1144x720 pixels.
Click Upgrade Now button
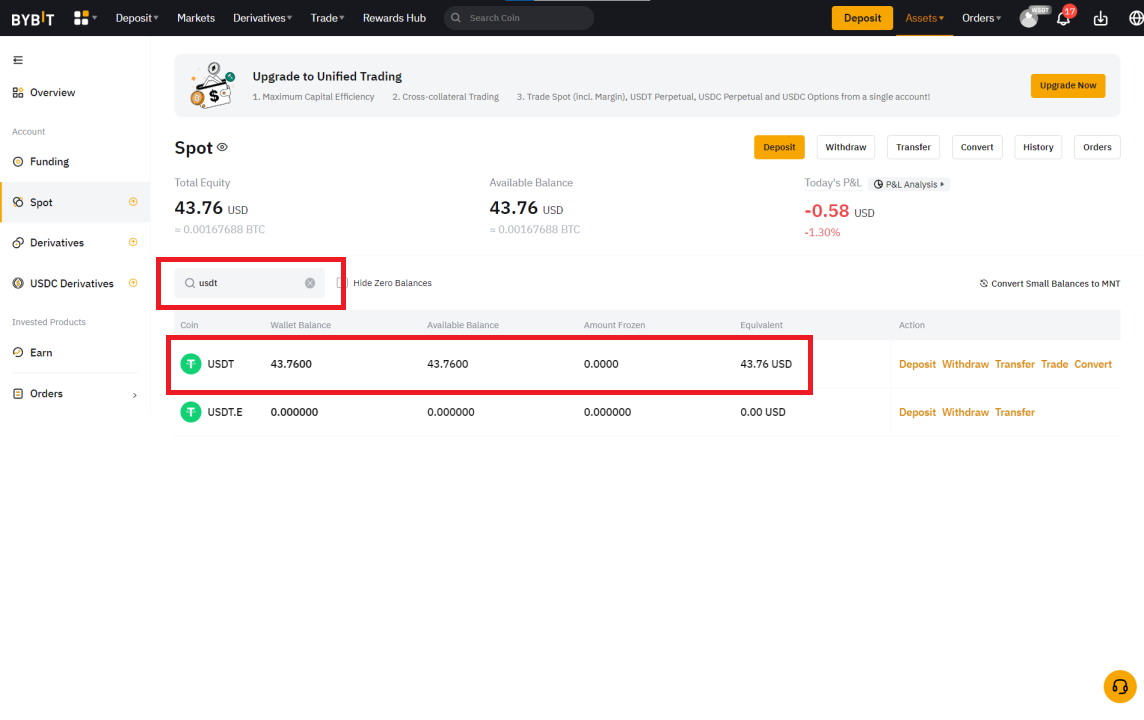[x=1067, y=85]
